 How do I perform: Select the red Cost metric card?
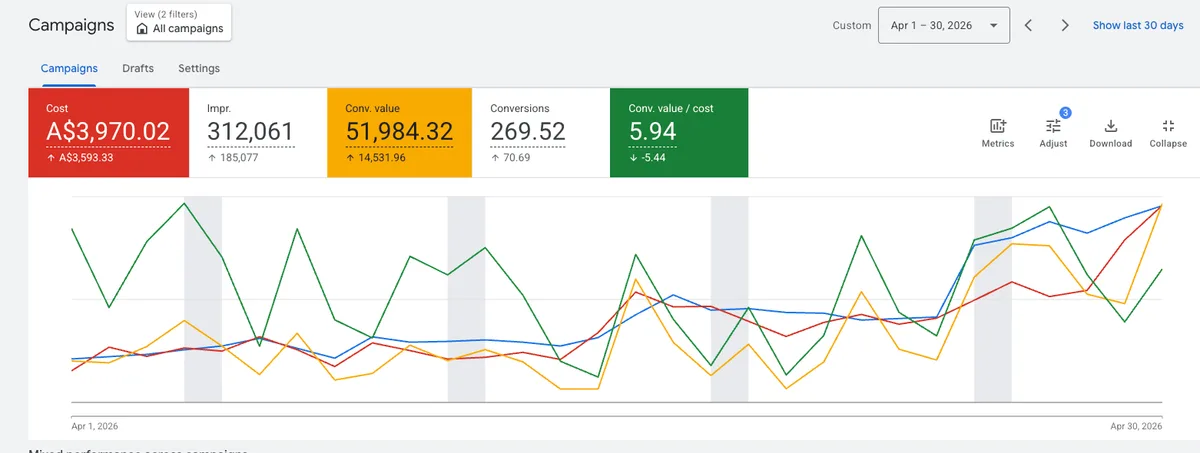pyautogui.click(x=111, y=133)
